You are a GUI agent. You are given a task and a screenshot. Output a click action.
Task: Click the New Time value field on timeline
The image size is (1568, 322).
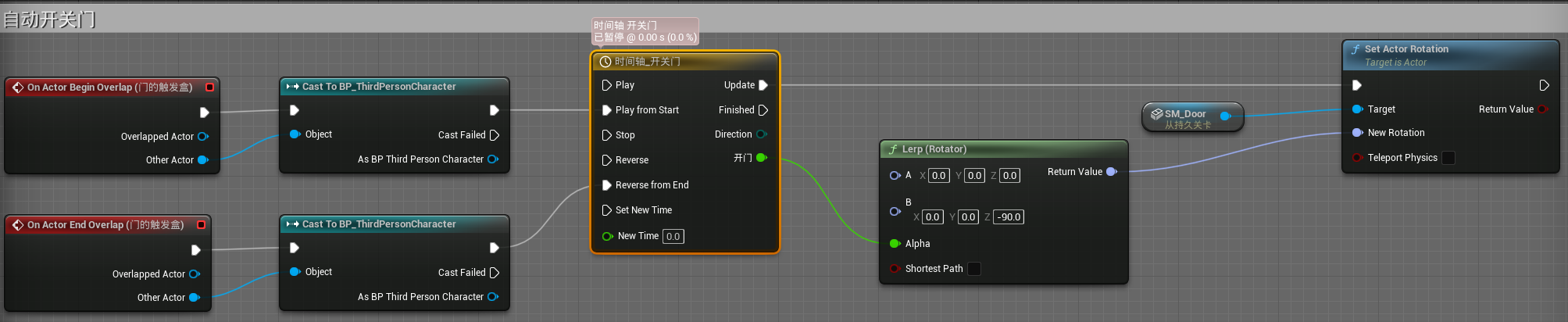pyautogui.click(x=673, y=236)
